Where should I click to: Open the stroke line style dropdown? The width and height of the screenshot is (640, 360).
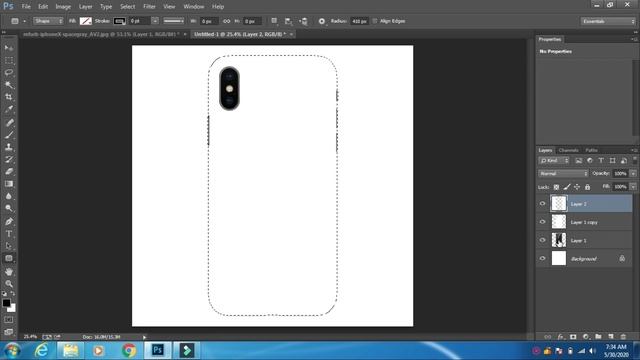tap(173, 21)
